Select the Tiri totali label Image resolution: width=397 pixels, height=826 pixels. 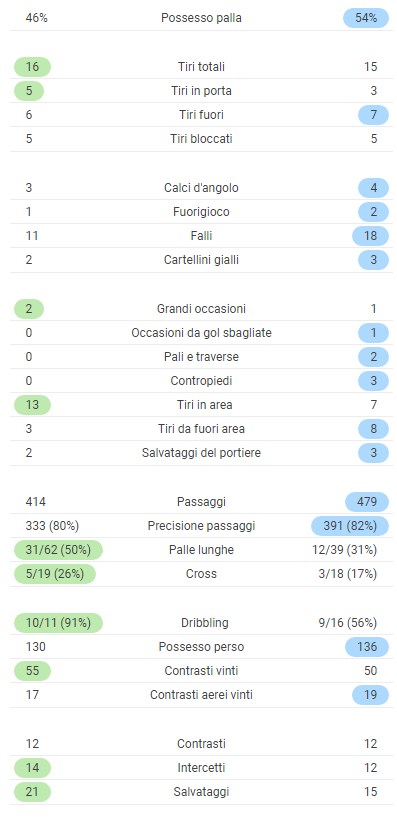tap(201, 67)
